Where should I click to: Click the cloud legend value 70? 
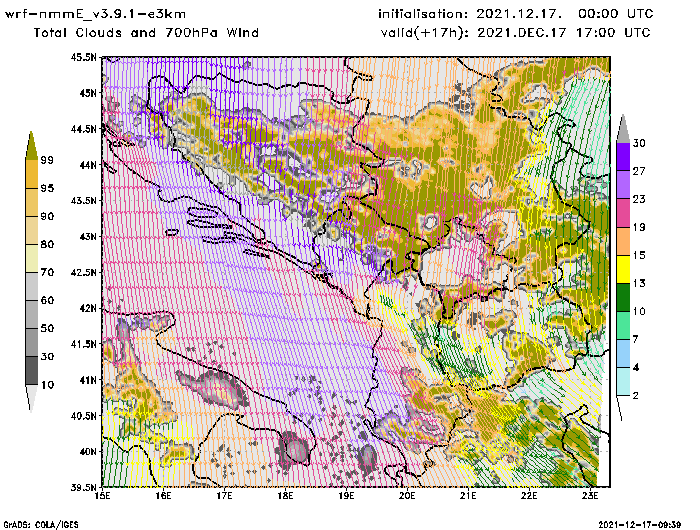coord(47,272)
